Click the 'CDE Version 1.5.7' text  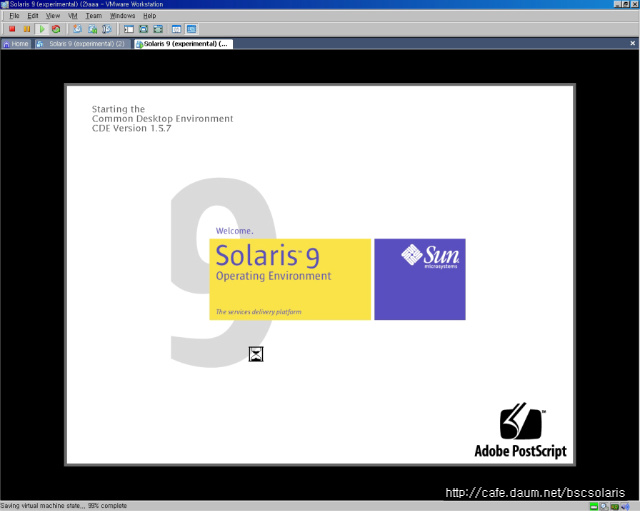[x=131, y=128]
